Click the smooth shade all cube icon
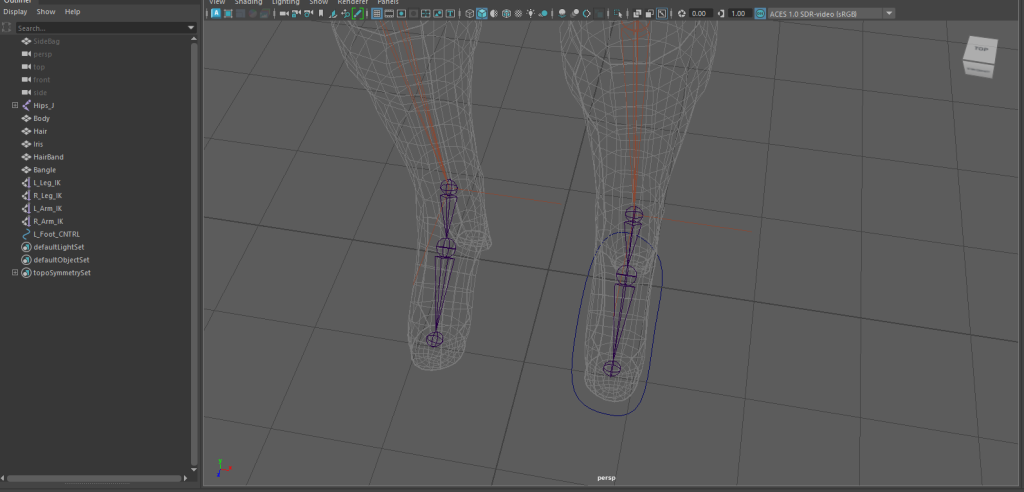Screen dimensions: 1024x492 click(x=482, y=14)
